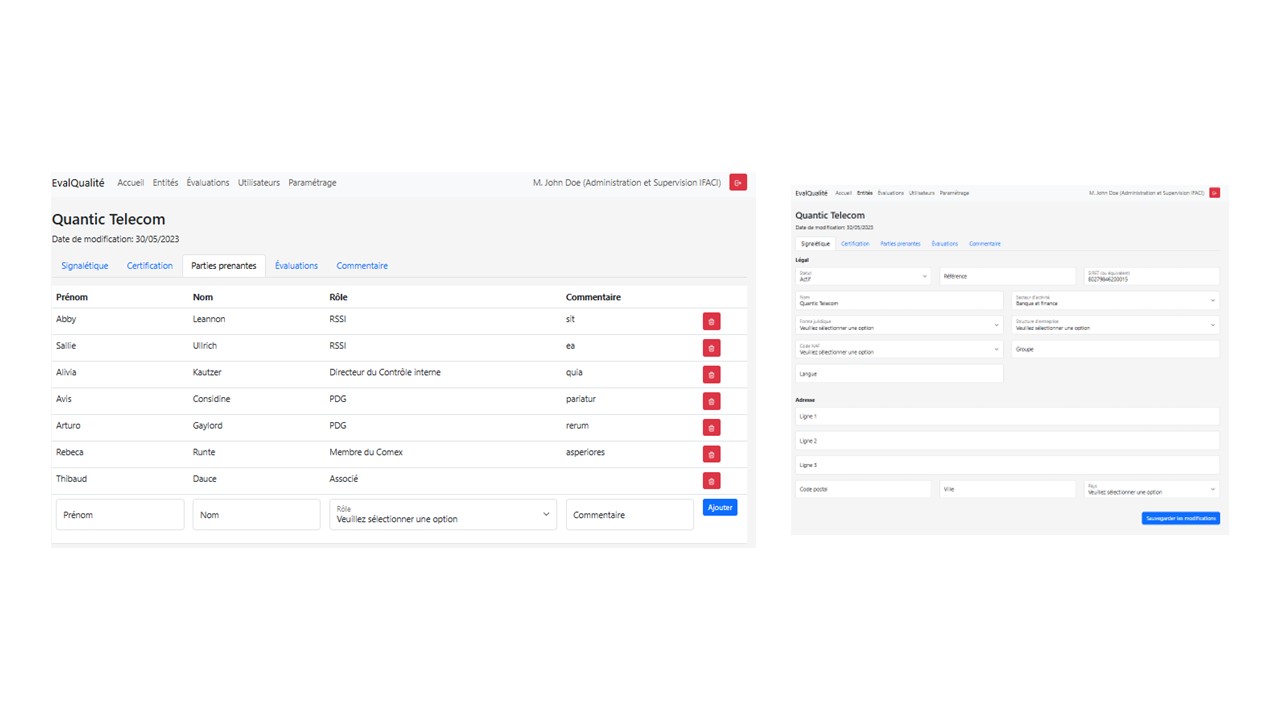Click the role cell 'Directeur du Contrôle interne'
This screenshot has height=720, width=1280.
385,372
